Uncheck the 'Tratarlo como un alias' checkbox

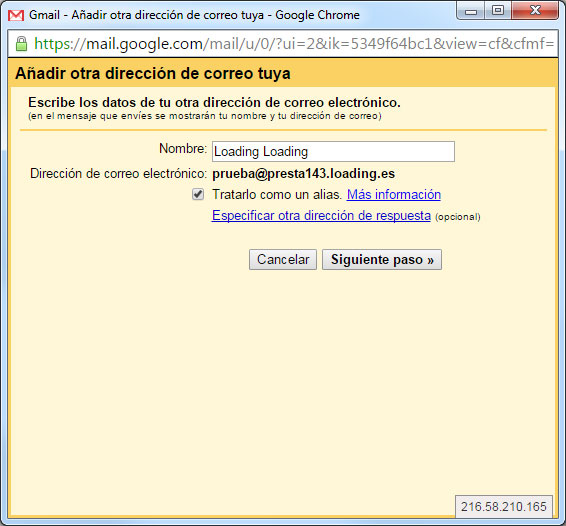pos(198,194)
